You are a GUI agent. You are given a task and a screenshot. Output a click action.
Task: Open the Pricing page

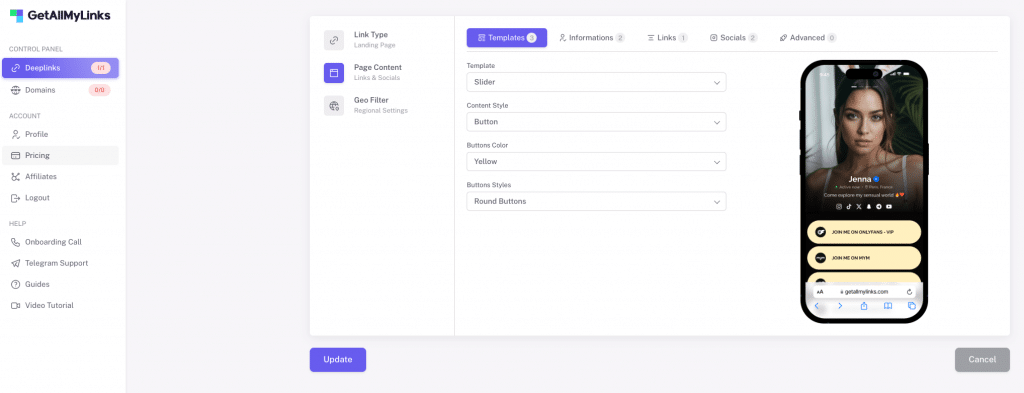tap(60, 155)
